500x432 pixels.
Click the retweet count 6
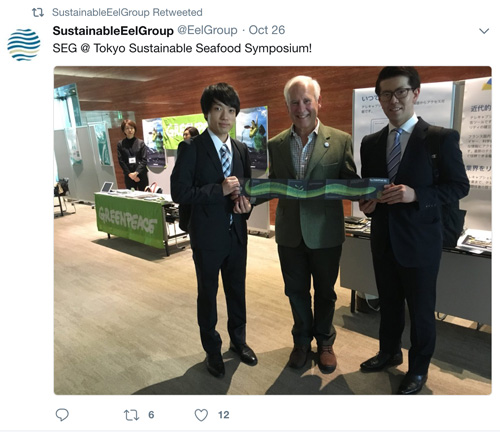coord(151,415)
